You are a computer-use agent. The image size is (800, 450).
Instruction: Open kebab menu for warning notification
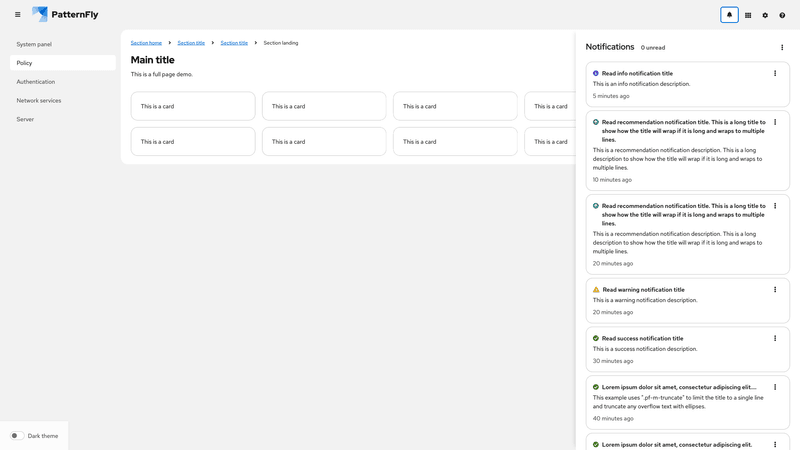775,290
